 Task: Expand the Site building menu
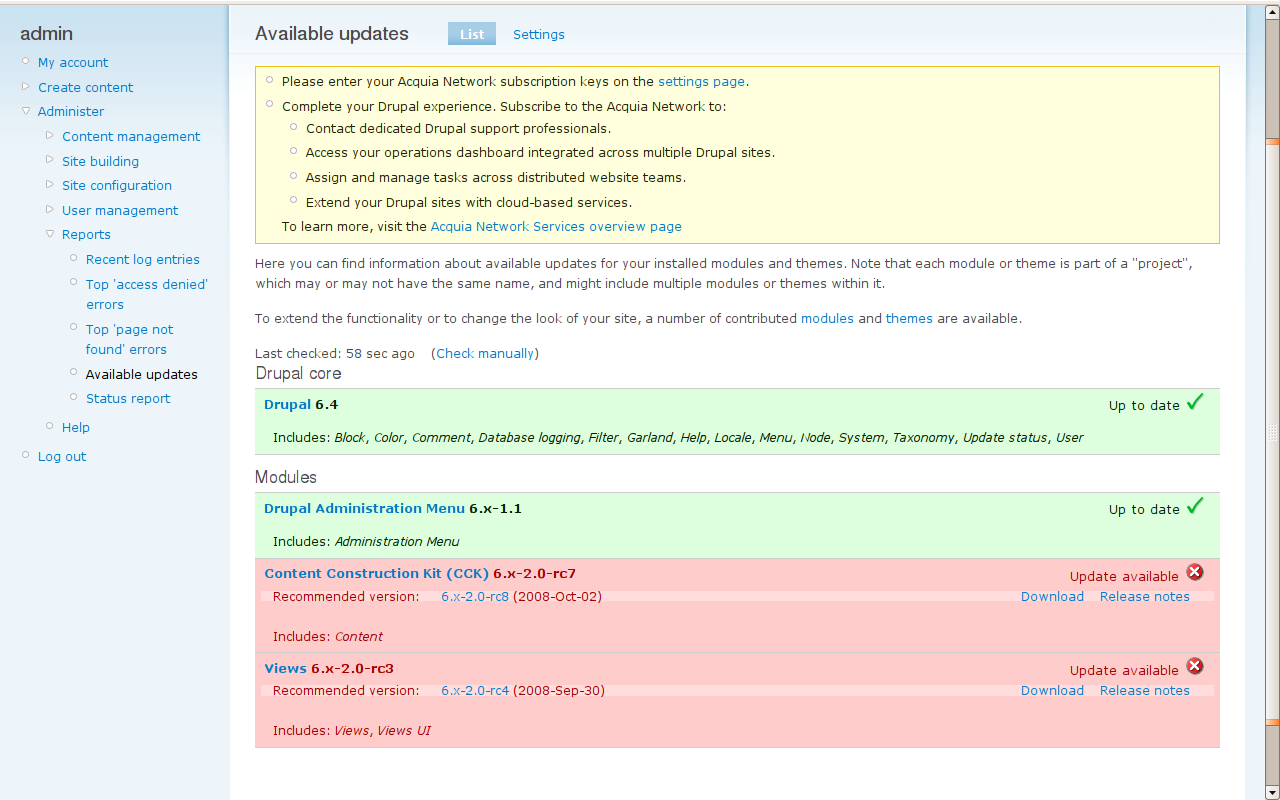(50, 160)
